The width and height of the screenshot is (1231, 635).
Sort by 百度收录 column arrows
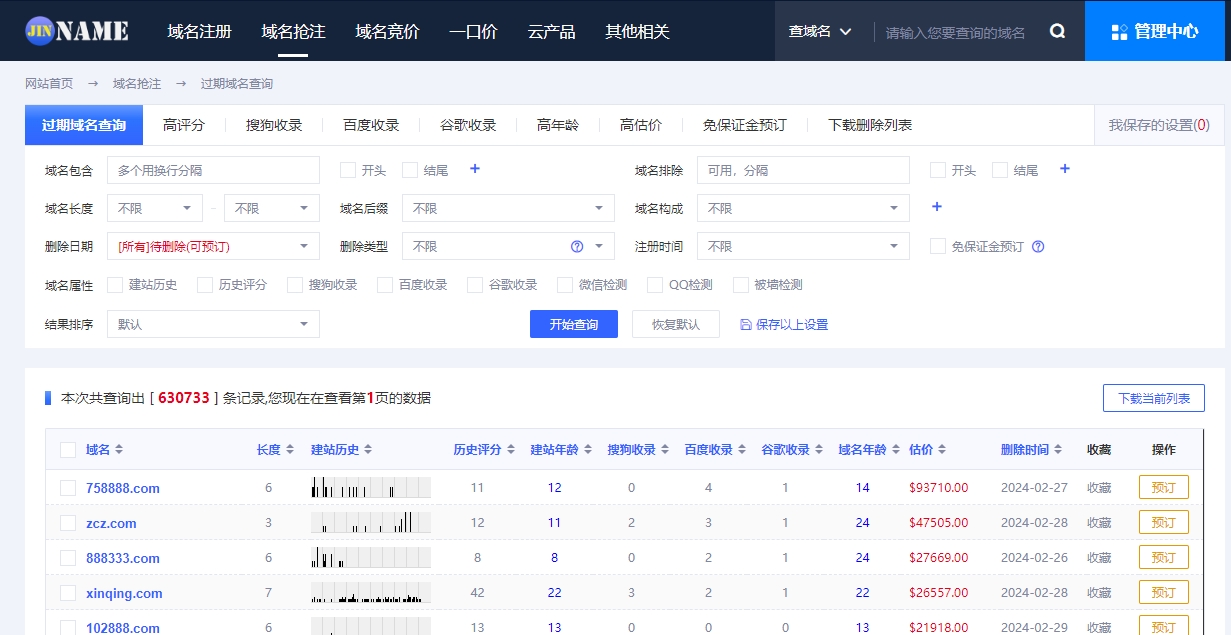coord(742,450)
